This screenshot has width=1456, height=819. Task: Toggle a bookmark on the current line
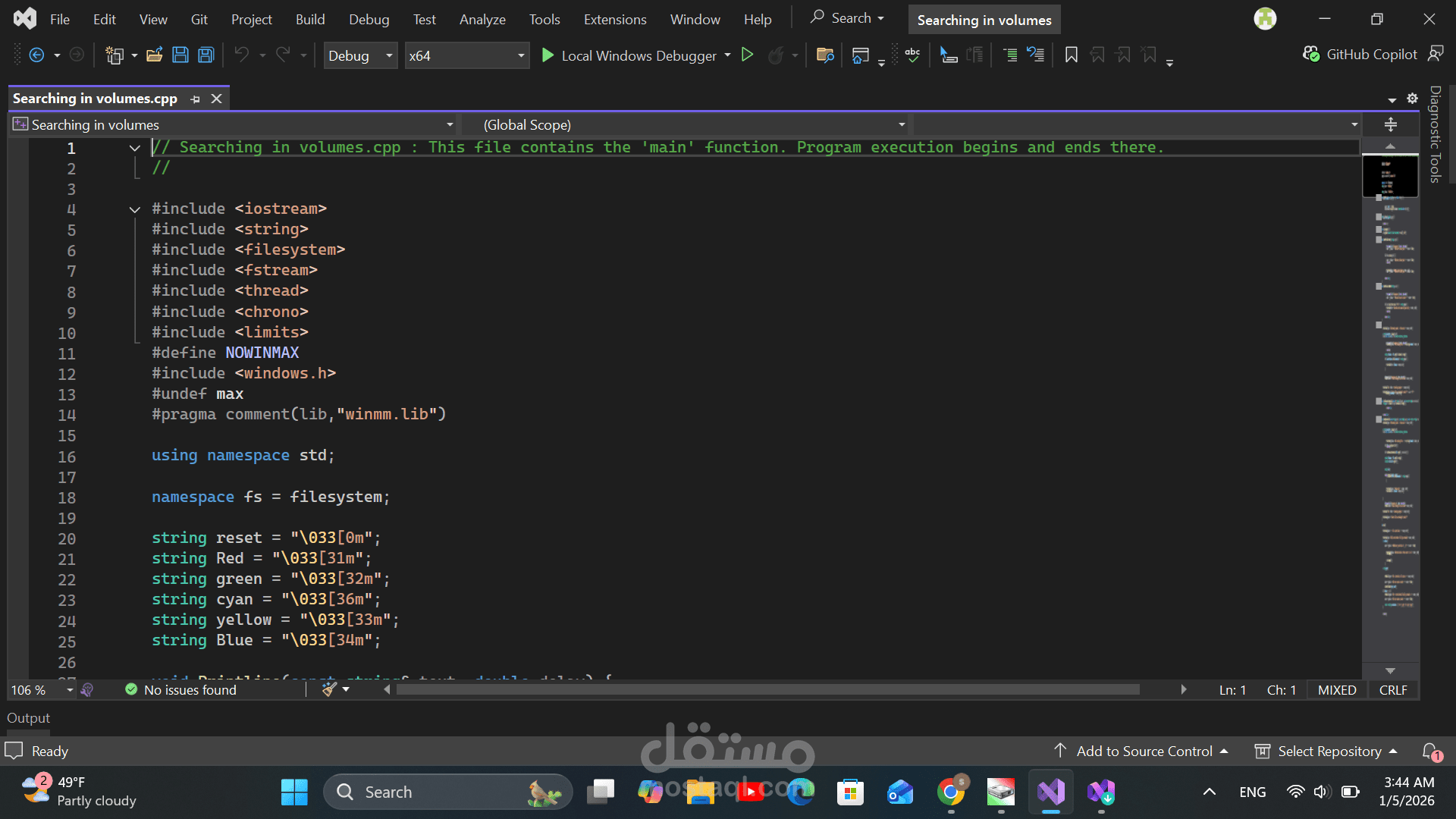pos(1071,55)
